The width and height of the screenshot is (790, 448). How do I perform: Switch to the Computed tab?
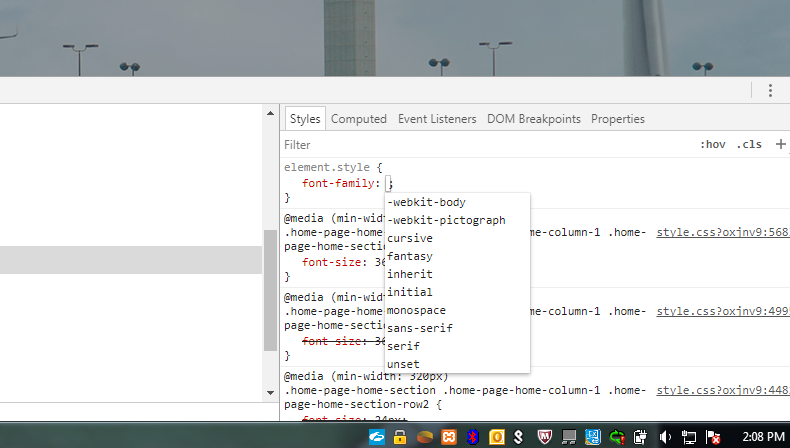[359, 119]
